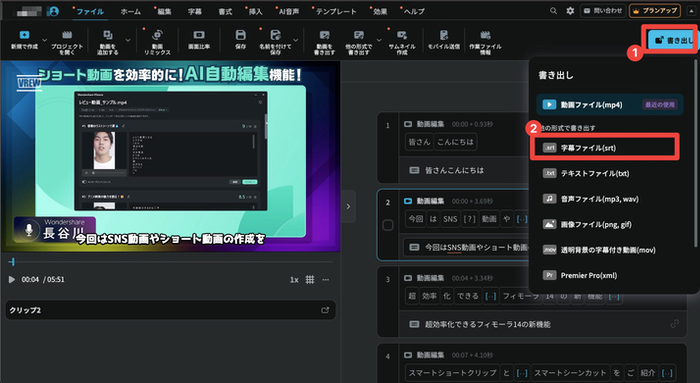Click the subtitle icon beside 皆さんこんにちは

coord(414,170)
